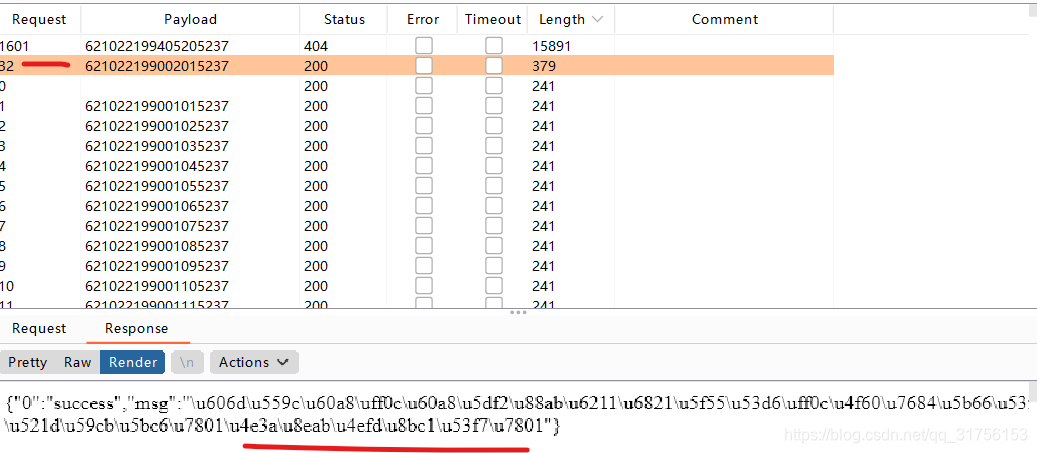This screenshot has width=1037, height=453.
Task: Click request number 1601 cell
Action: 16,46
